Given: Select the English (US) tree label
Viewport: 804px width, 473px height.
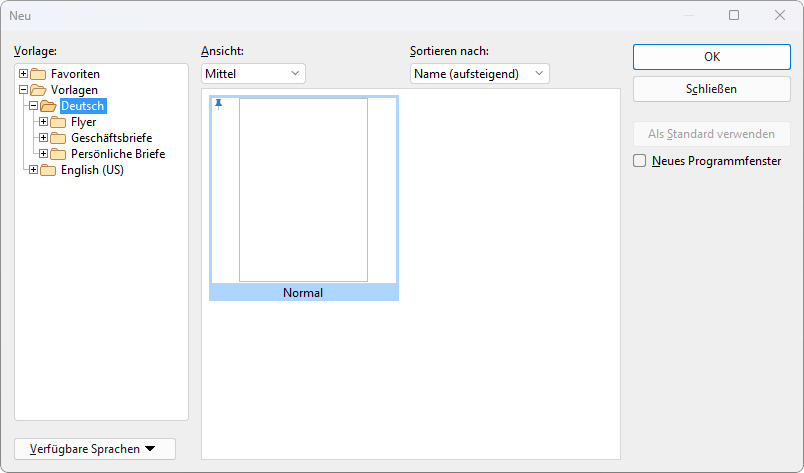Looking at the screenshot, I should click(x=92, y=170).
